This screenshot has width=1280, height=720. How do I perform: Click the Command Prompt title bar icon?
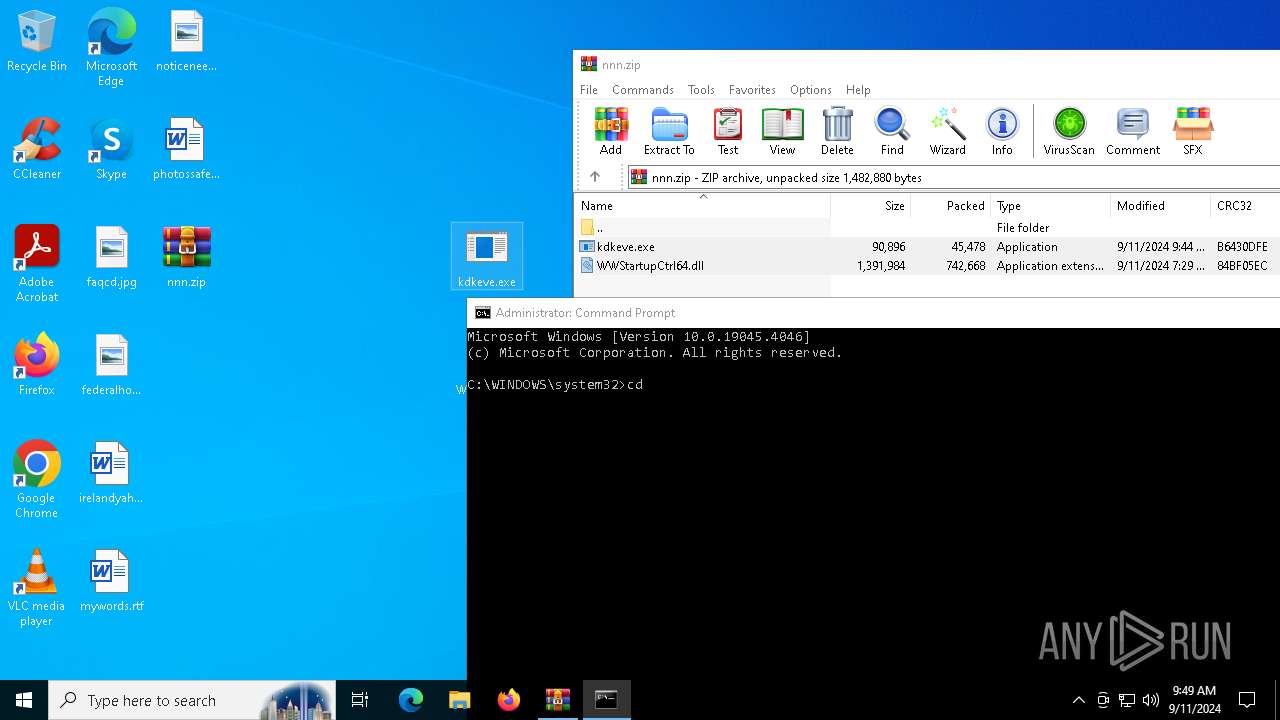coord(483,313)
